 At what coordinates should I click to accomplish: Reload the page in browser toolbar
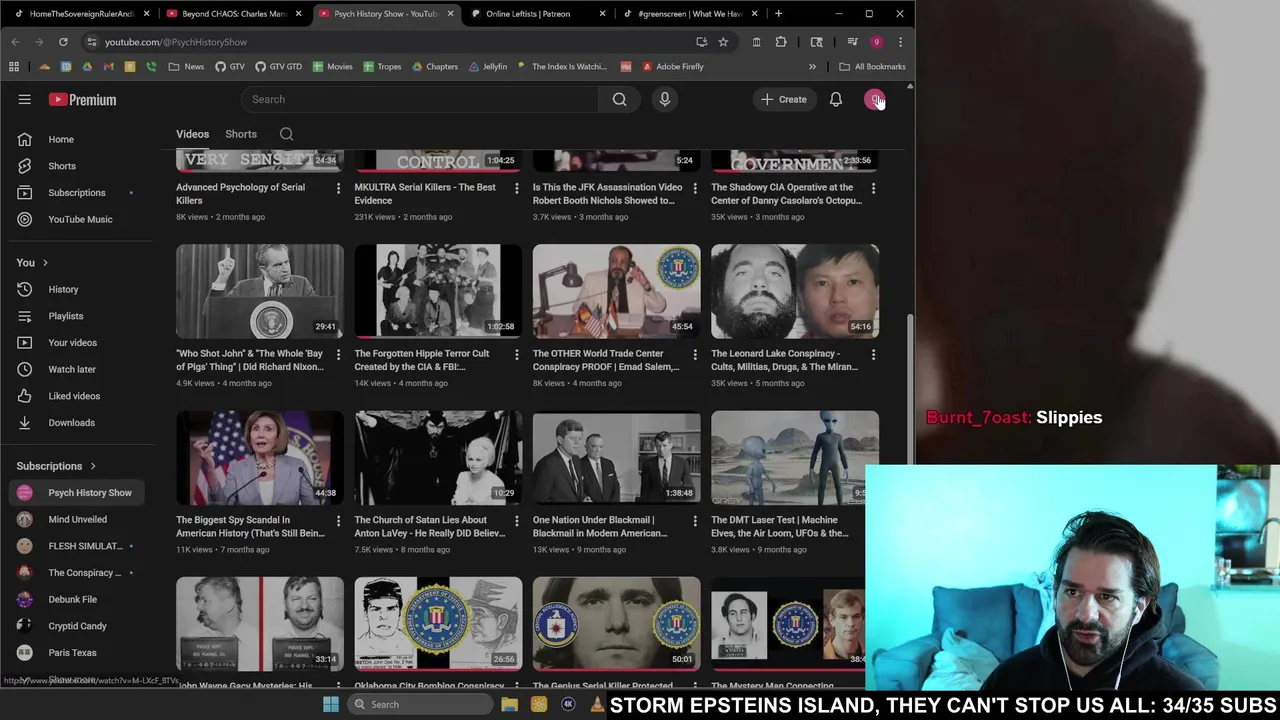(x=63, y=42)
